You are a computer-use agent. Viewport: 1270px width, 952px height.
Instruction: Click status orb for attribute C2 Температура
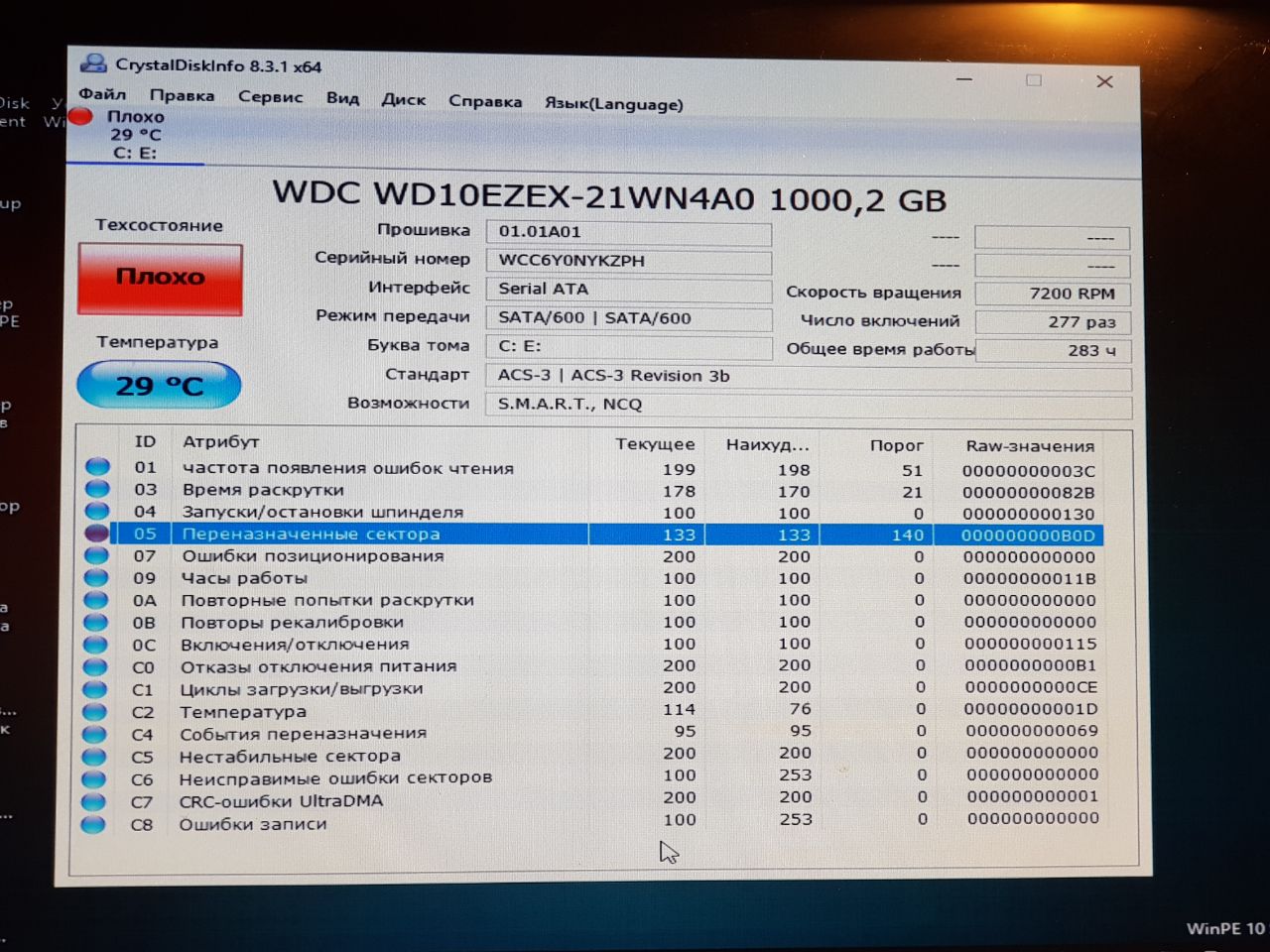click(x=95, y=712)
